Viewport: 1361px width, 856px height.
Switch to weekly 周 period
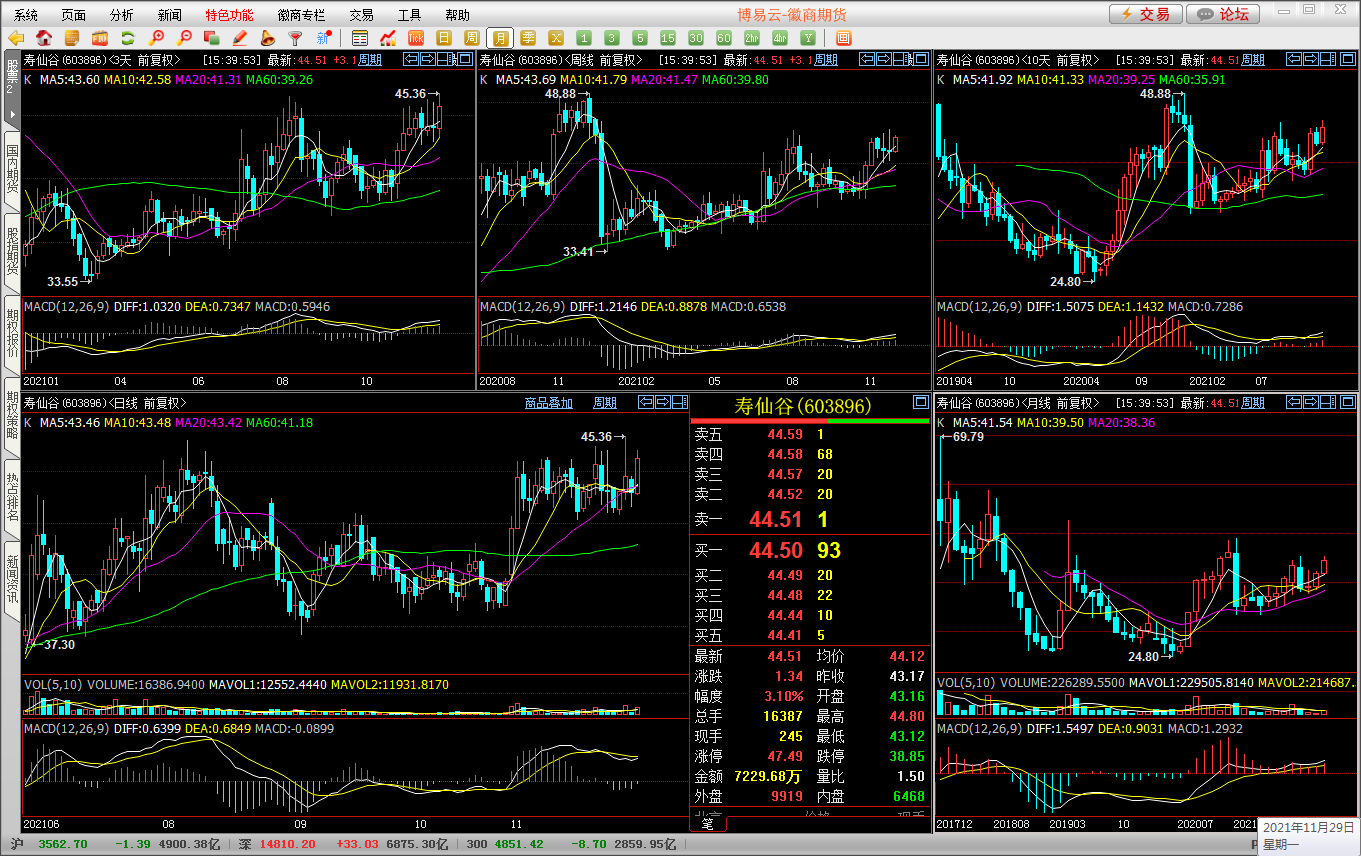point(472,38)
